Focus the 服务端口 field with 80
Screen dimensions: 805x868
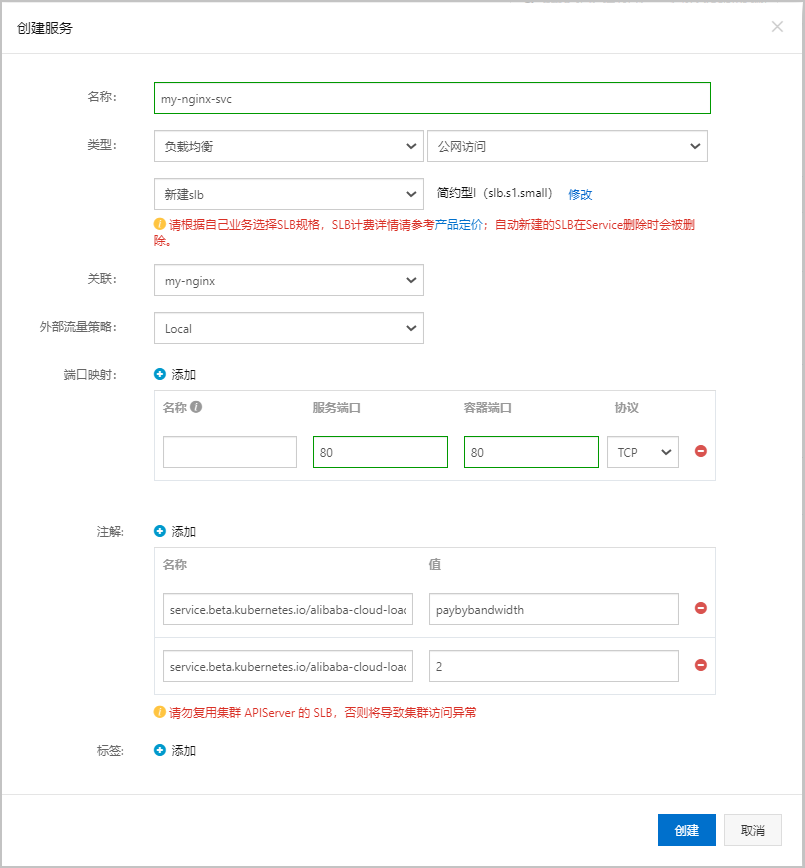(380, 452)
